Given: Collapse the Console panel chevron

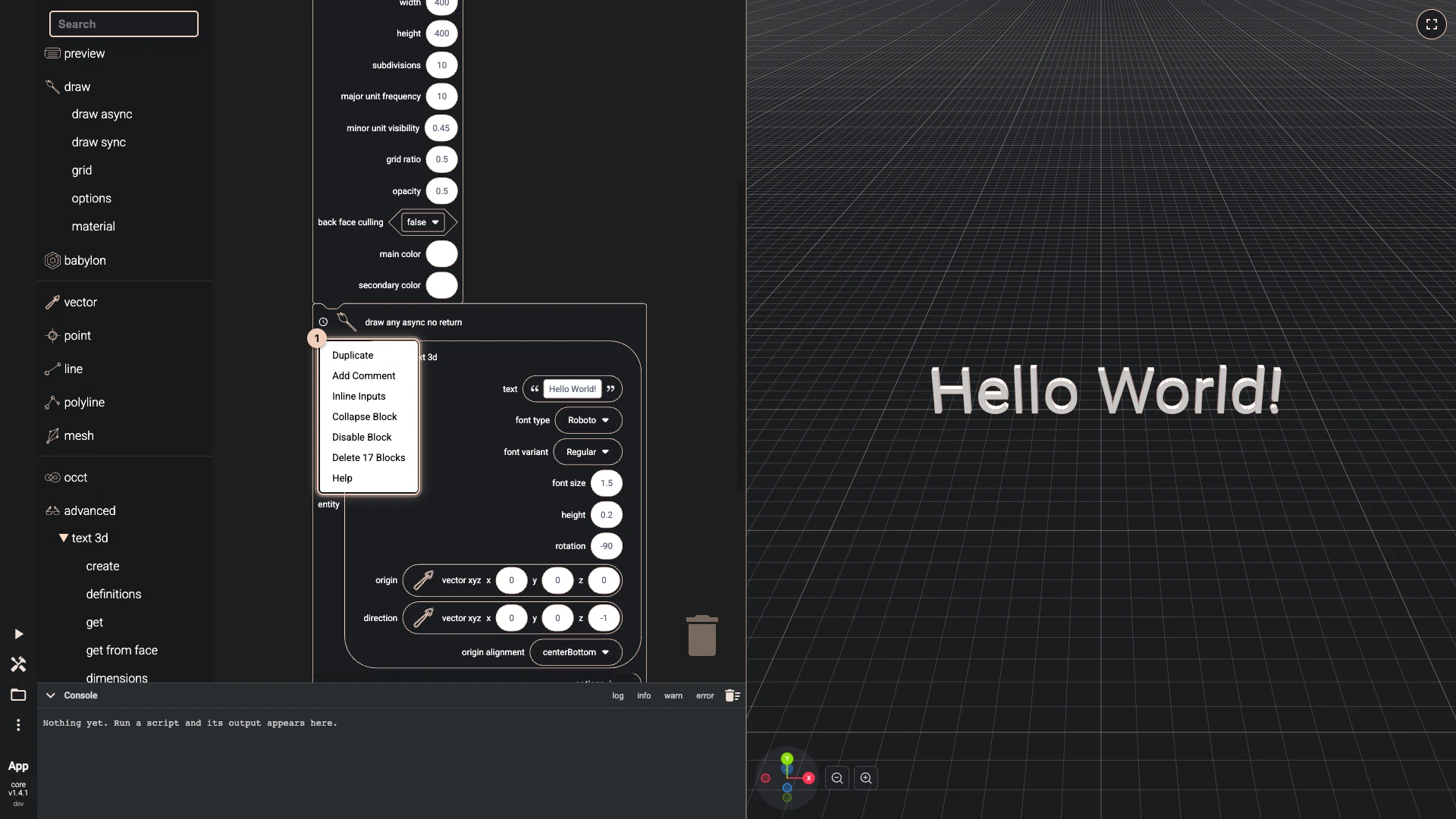Looking at the screenshot, I should point(51,695).
